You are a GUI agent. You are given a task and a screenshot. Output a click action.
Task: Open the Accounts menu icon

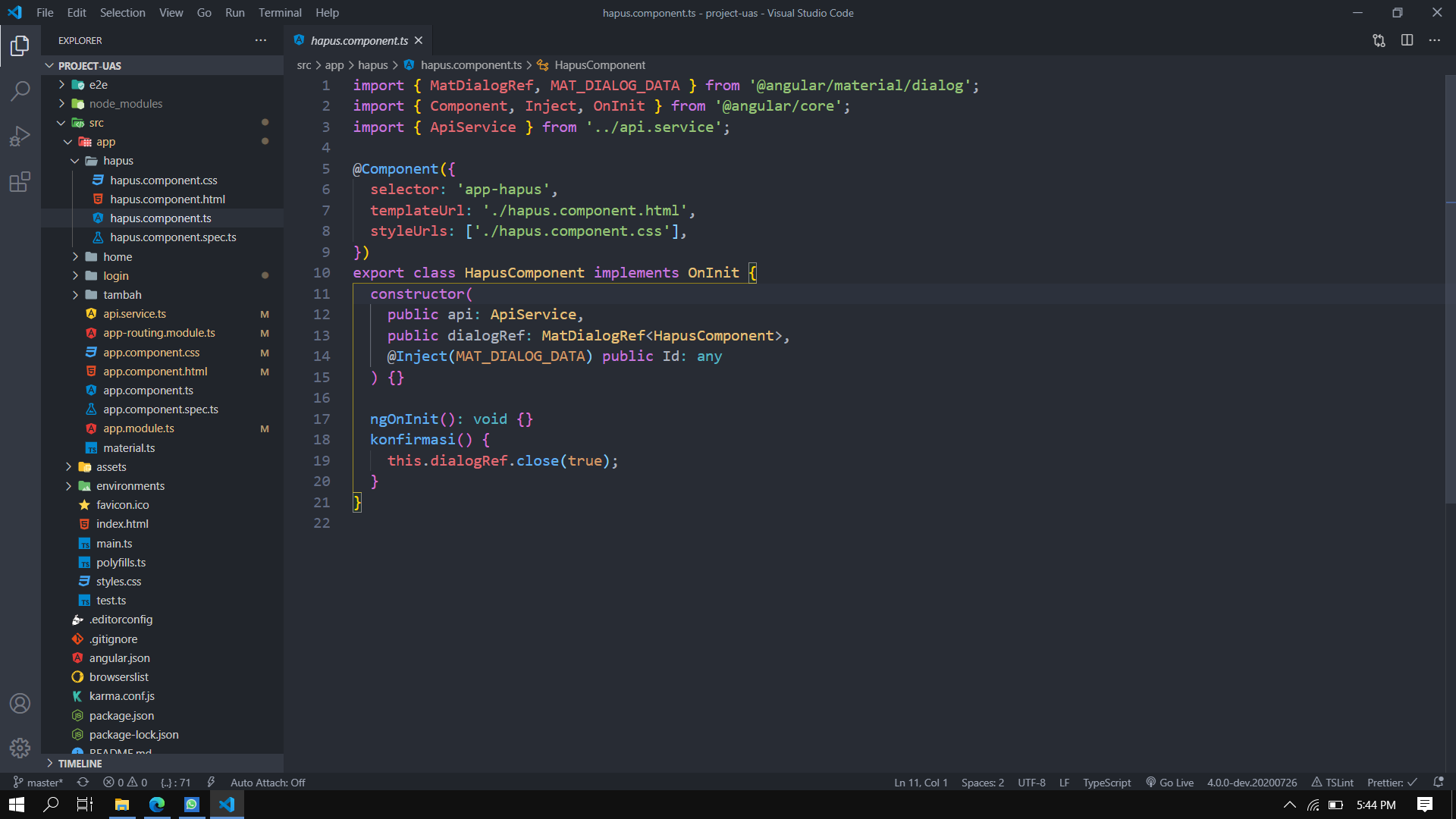click(x=20, y=704)
